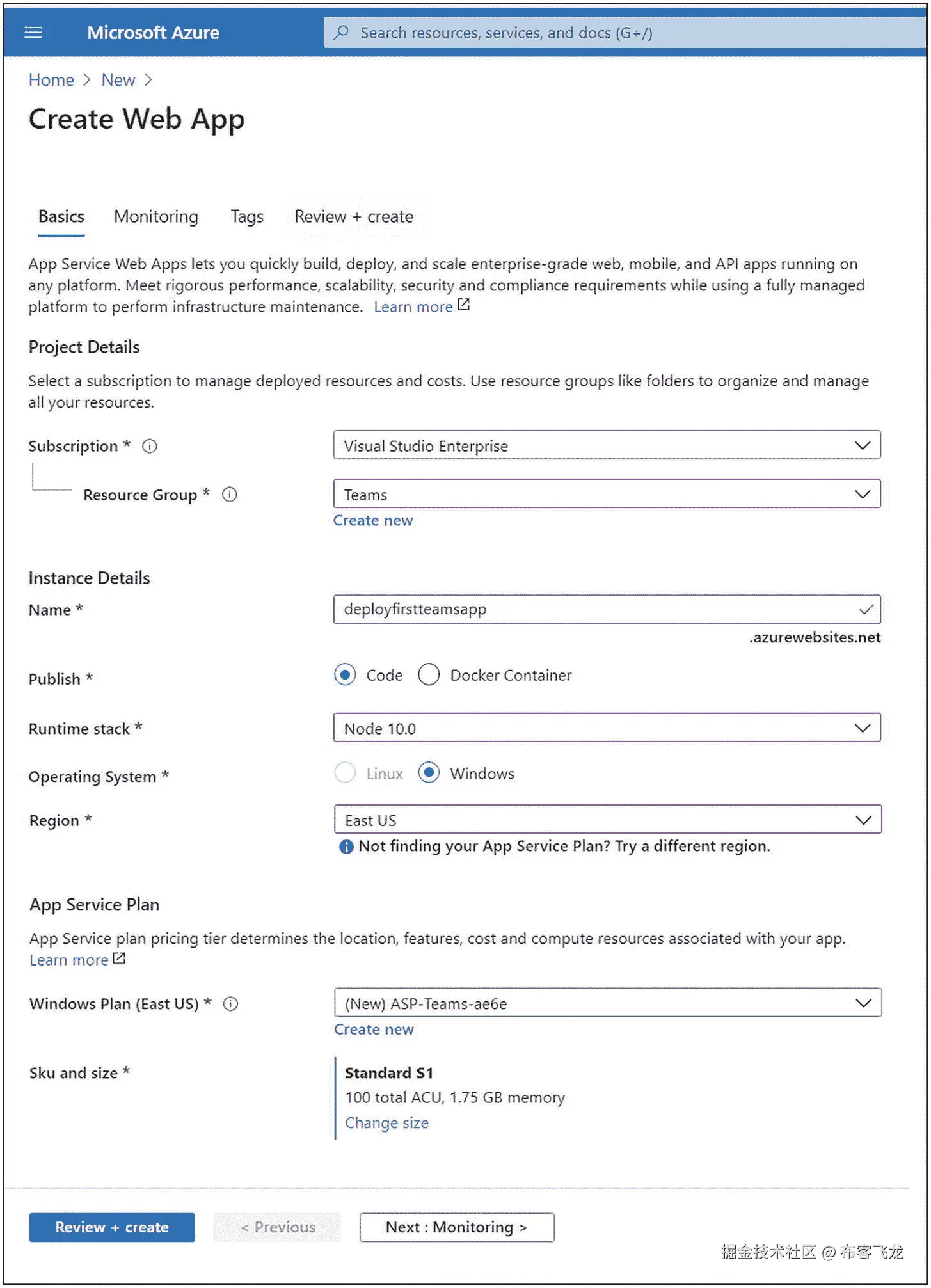Screen dimensions: 931x1288
Task: Switch to the Monitoring tab
Action: point(156,217)
